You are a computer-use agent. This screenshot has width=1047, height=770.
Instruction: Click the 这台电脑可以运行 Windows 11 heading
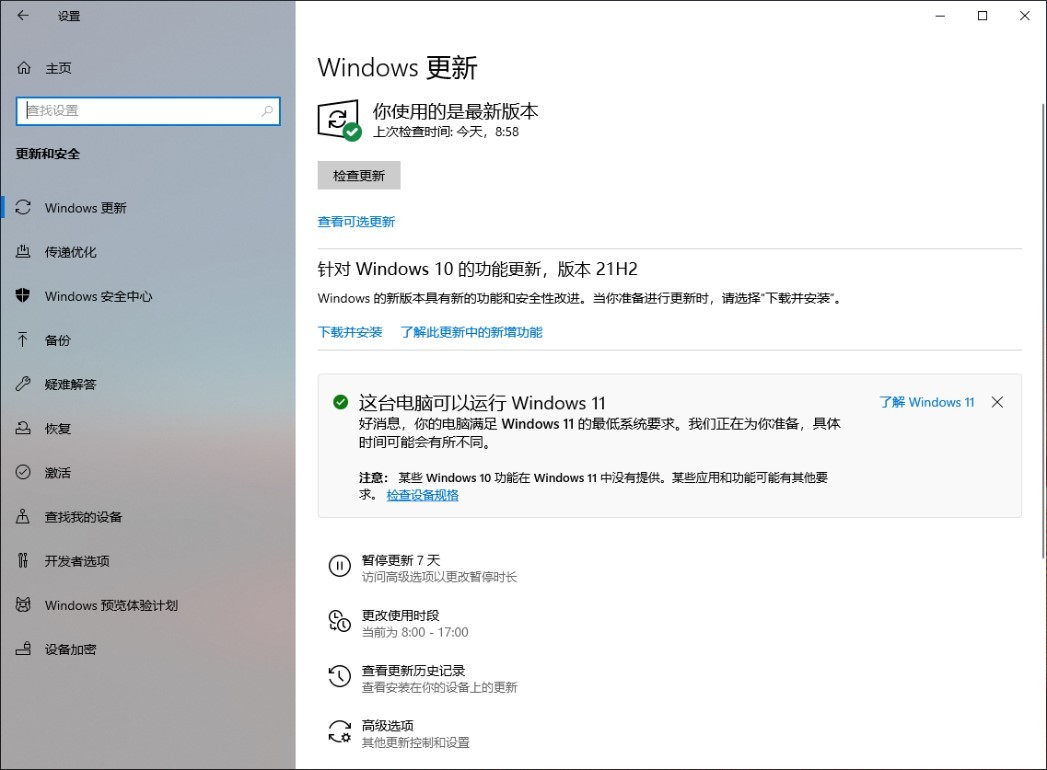click(x=482, y=403)
